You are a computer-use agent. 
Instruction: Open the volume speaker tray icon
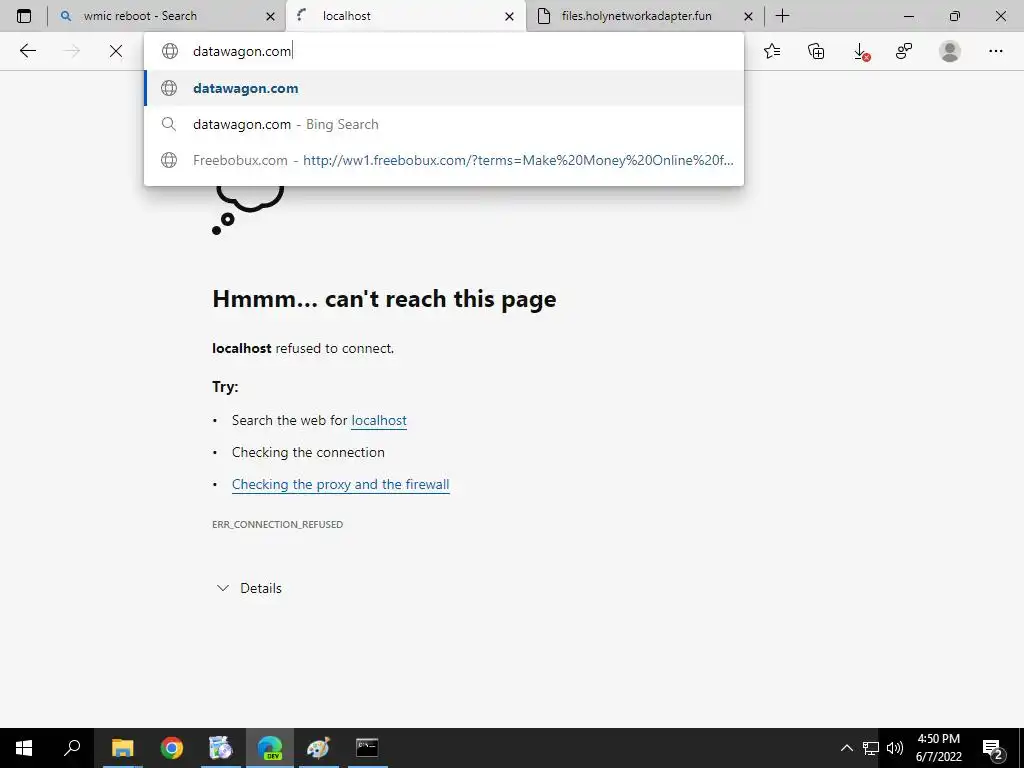(x=895, y=748)
